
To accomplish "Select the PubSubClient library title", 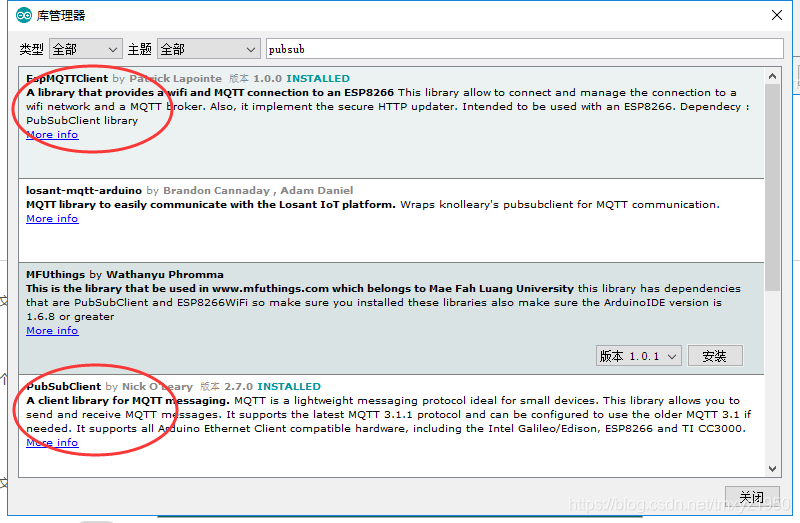I will (x=63, y=386).
